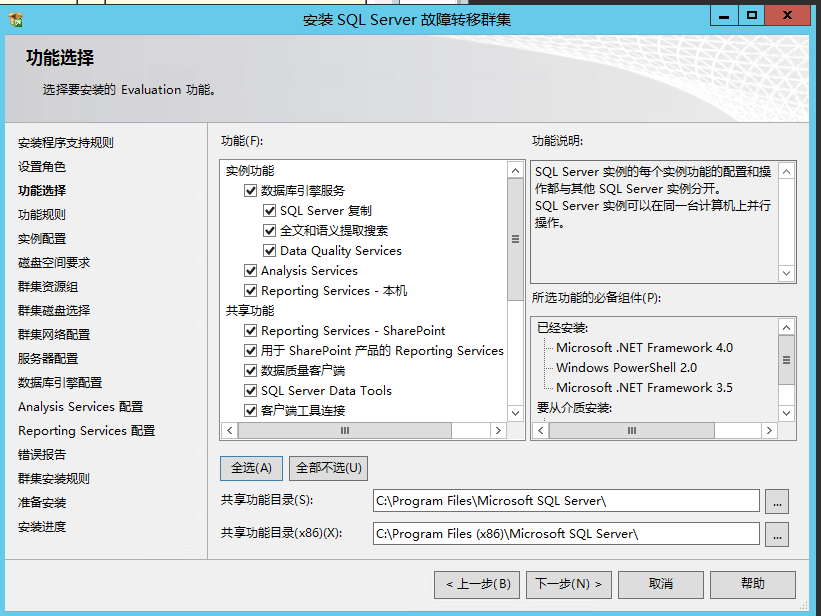821x616 pixels.
Task: Open the 实例配置 step in sidebar
Action: (42, 239)
